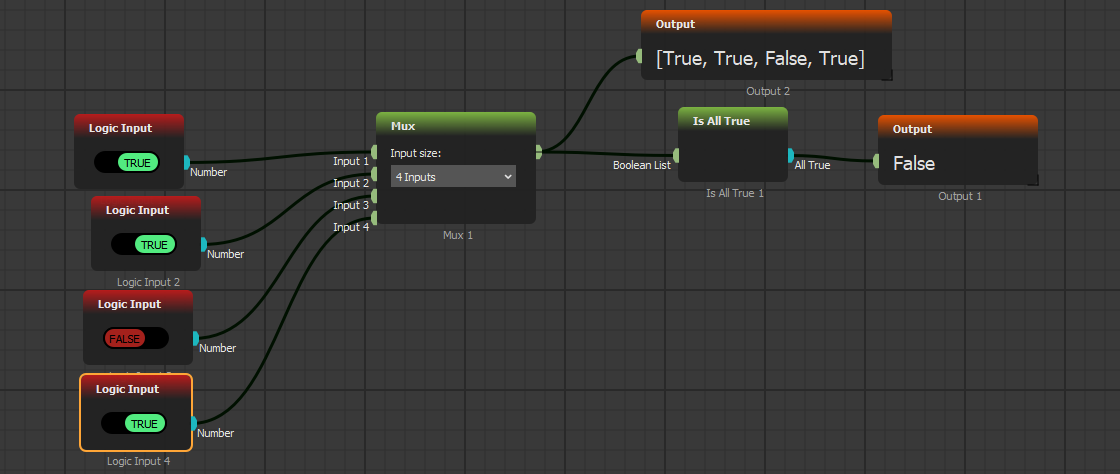Click resize handle of Output 2 node
The height and width of the screenshot is (474, 1120).
886,74
